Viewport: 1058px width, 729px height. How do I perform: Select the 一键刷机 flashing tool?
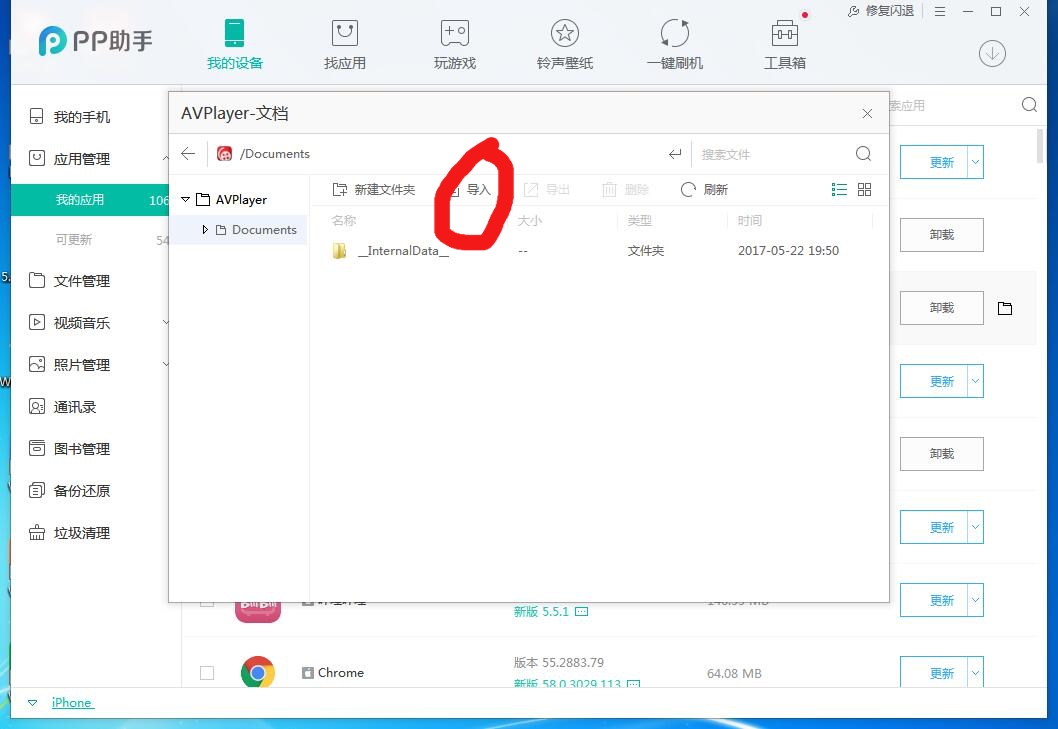point(674,42)
